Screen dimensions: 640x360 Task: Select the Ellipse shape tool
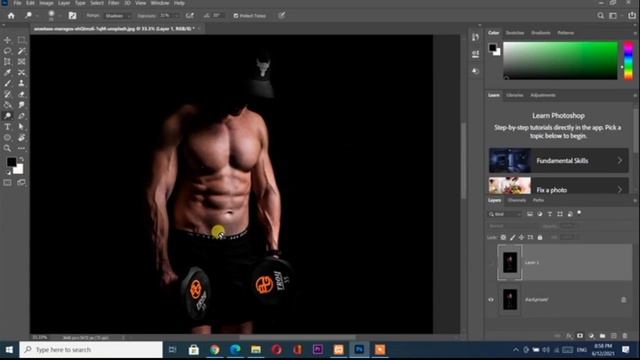[7, 138]
